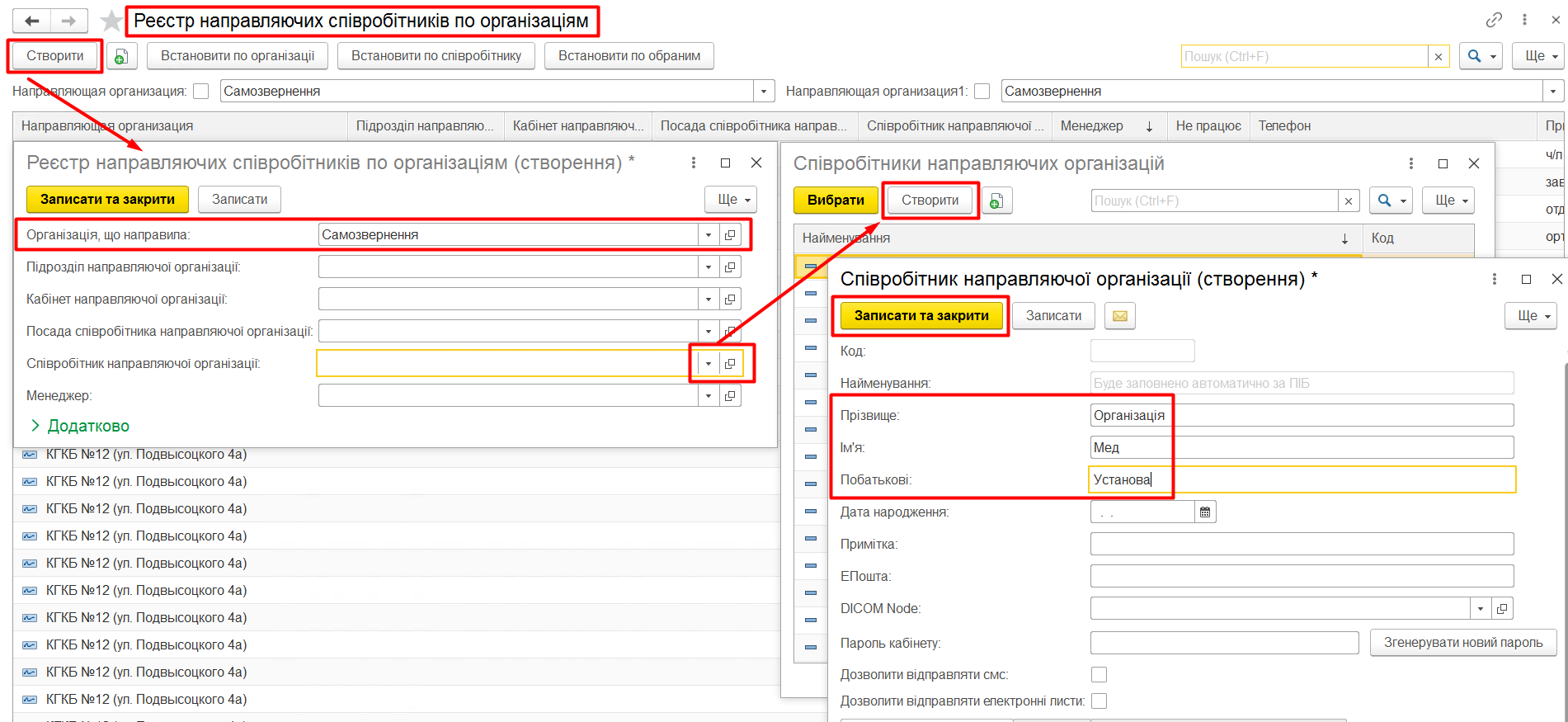The width and height of the screenshot is (1568, 722).
Task: Clear the main search field with X
Action: pyautogui.click(x=1439, y=56)
